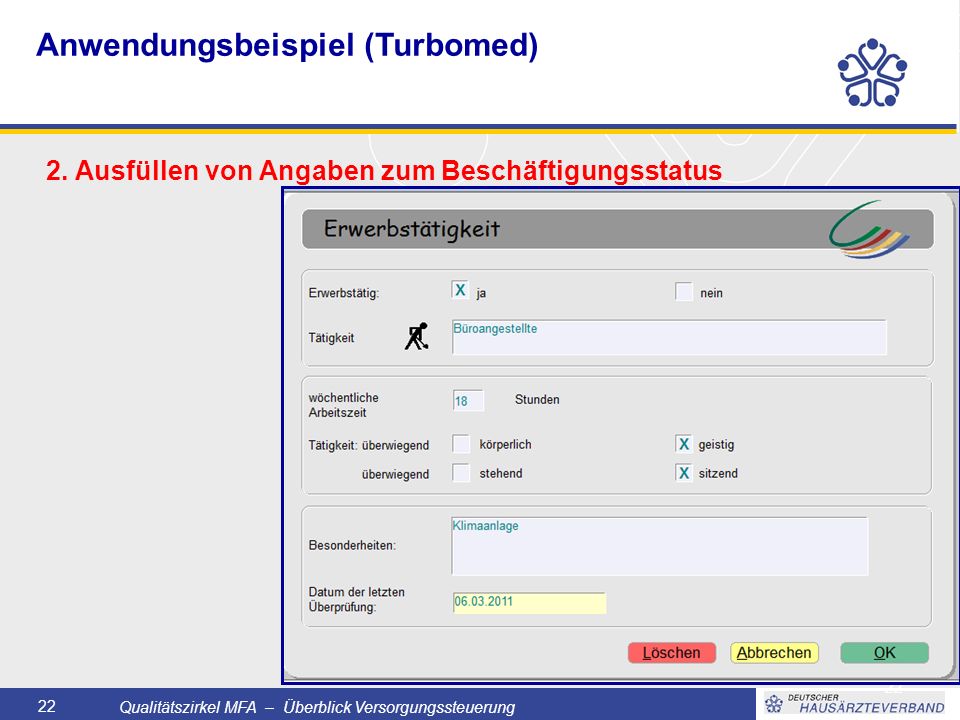Confirm with the green OK button
The height and width of the screenshot is (720, 960).
(884, 653)
